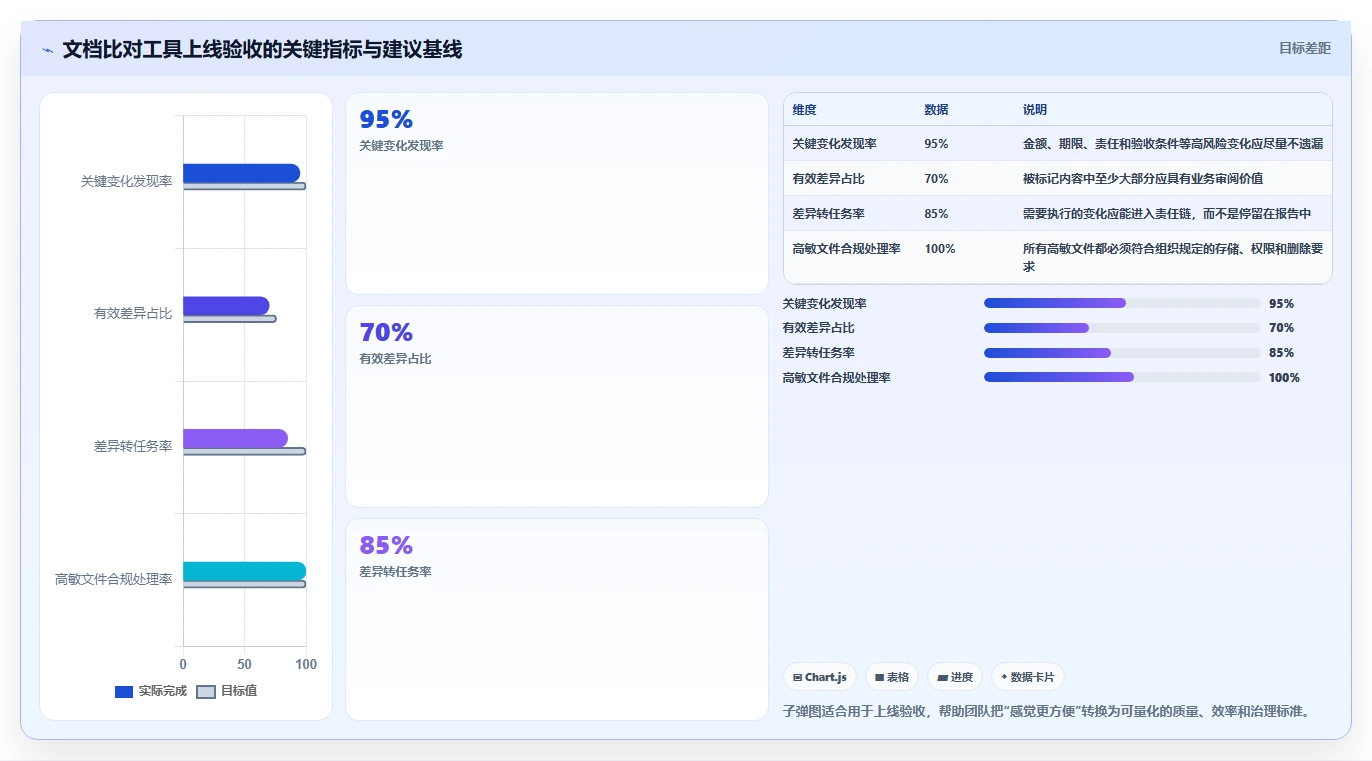This screenshot has height=761, width=1372.
Task: Click the 高敏文件合规处理率 label in progress list
Action: click(836, 378)
